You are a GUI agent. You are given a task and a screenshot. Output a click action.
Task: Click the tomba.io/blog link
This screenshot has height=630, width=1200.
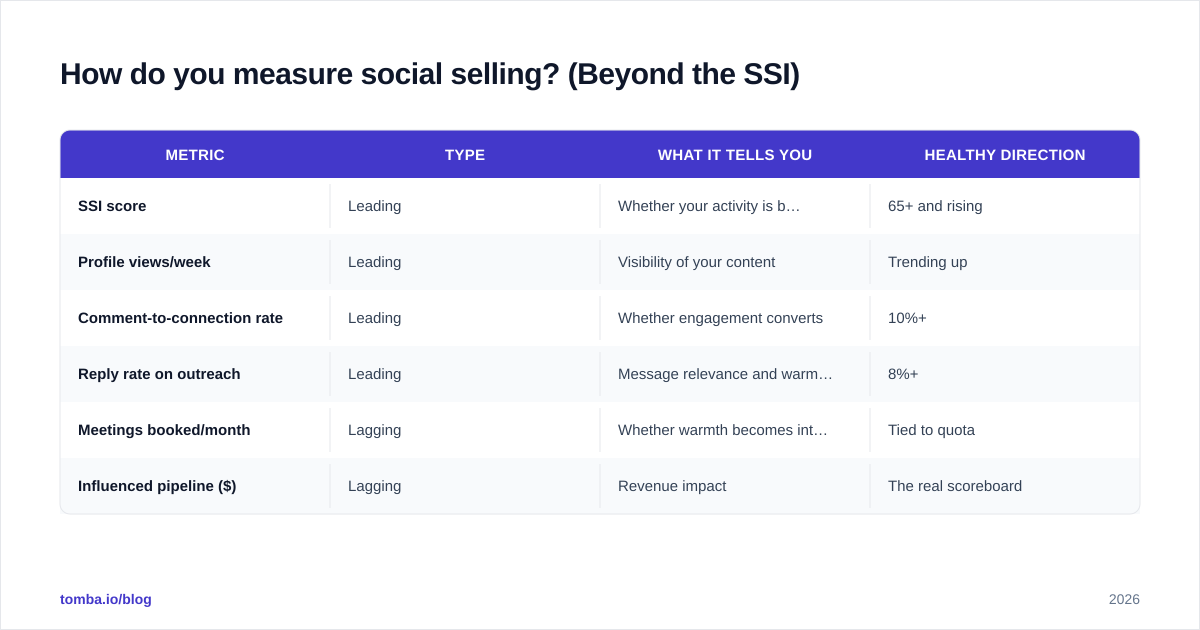pyautogui.click(x=106, y=599)
